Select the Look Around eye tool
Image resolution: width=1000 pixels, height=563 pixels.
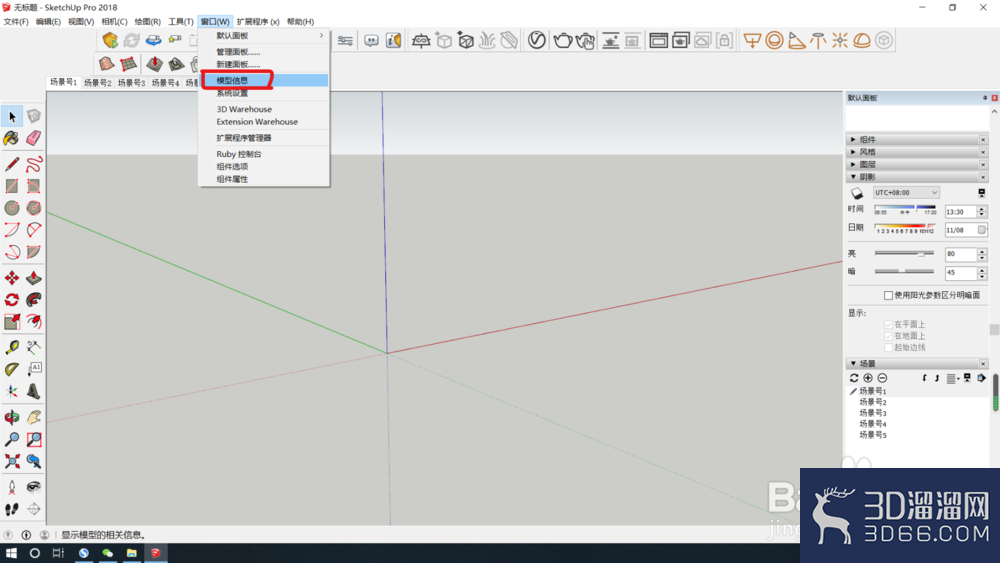34,487
